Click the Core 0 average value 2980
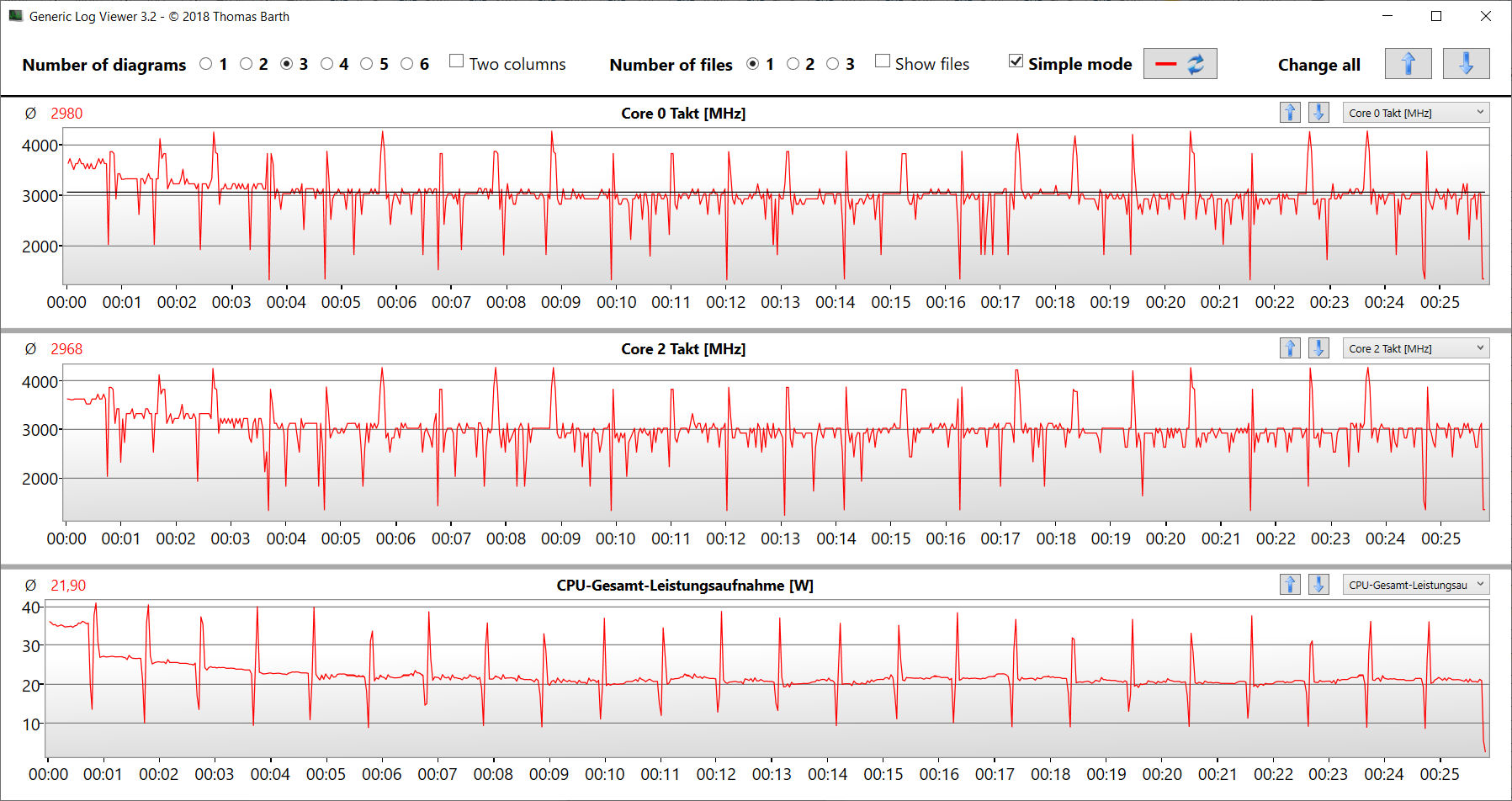1512x801 pixels. click(66, 114)
